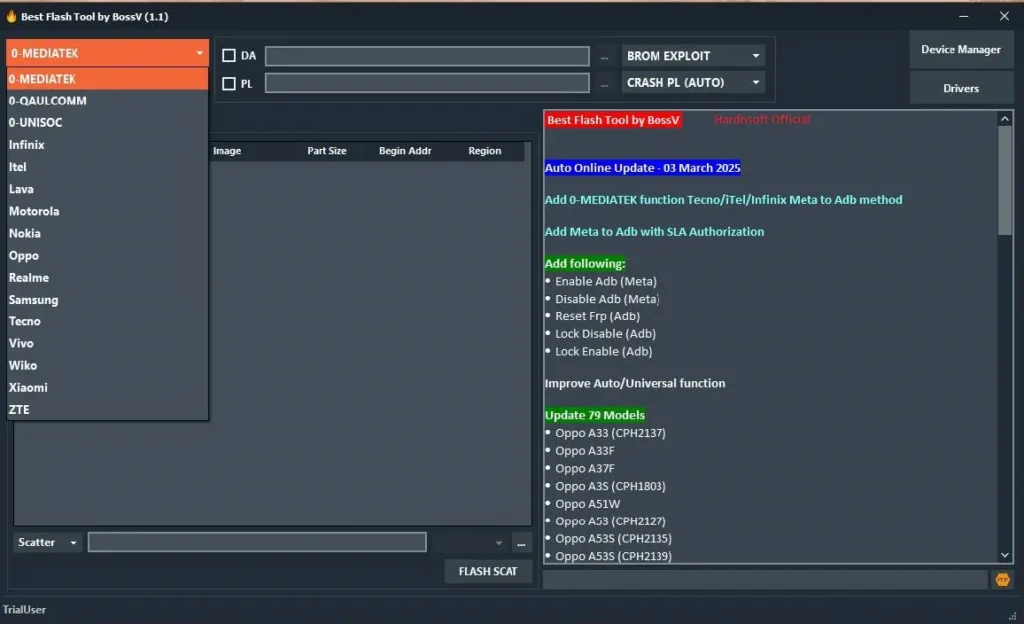Open Device Manager
This screenshot has width=1024, height=624.
click(x=961, y=50)
